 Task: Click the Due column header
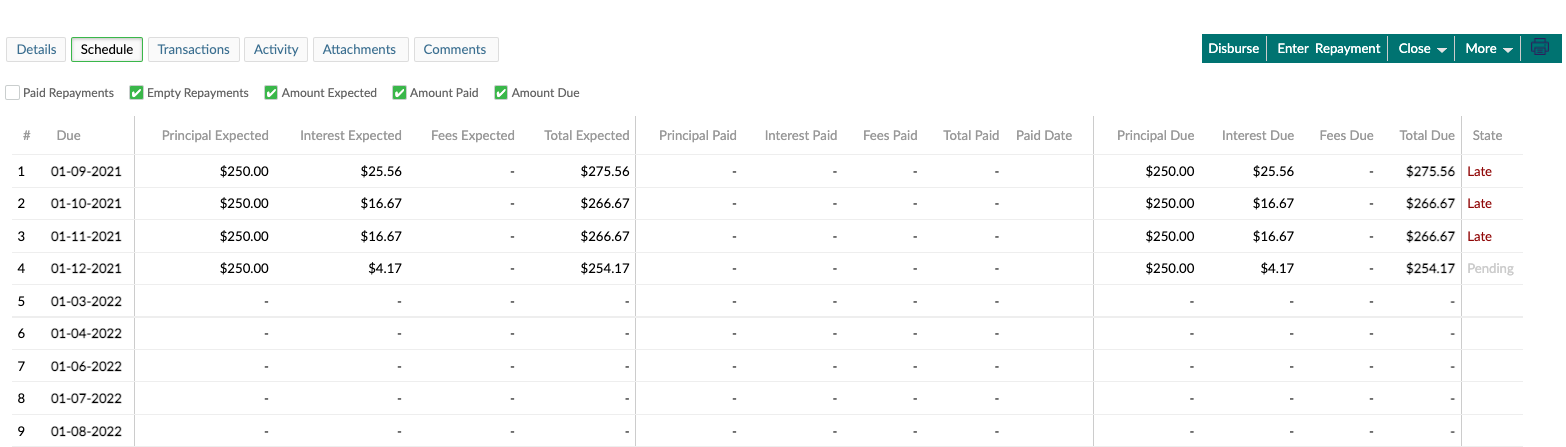tap(69, 136)
